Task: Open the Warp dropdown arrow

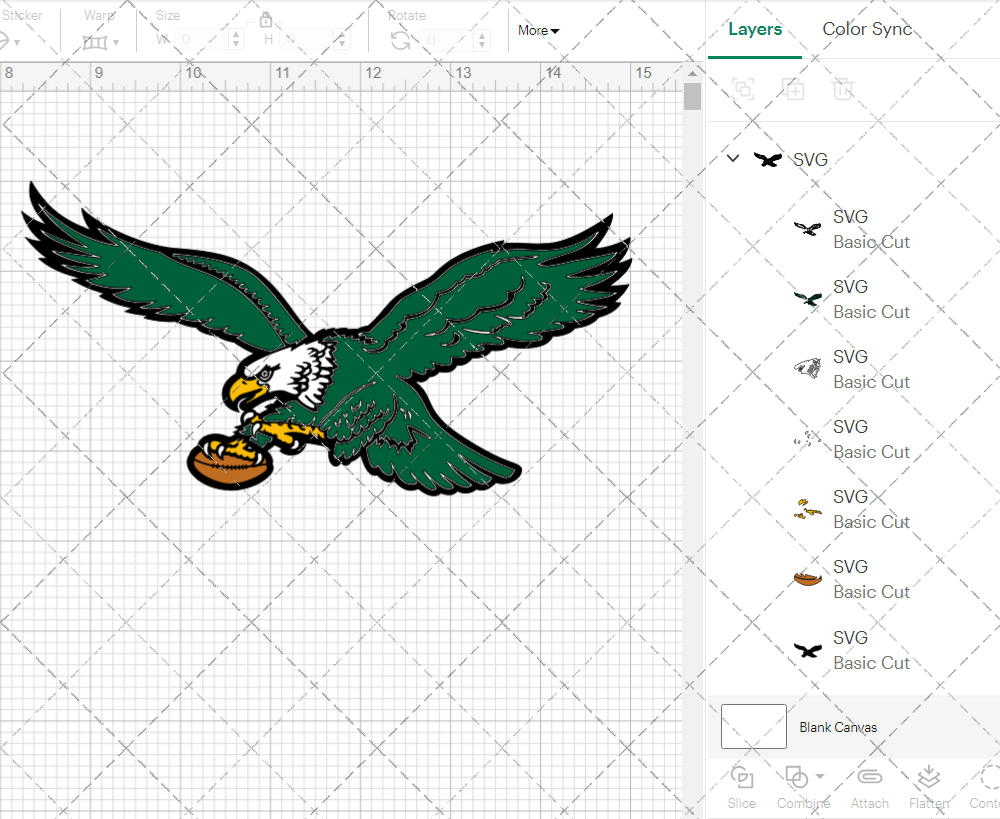Action: coord(116,43)
